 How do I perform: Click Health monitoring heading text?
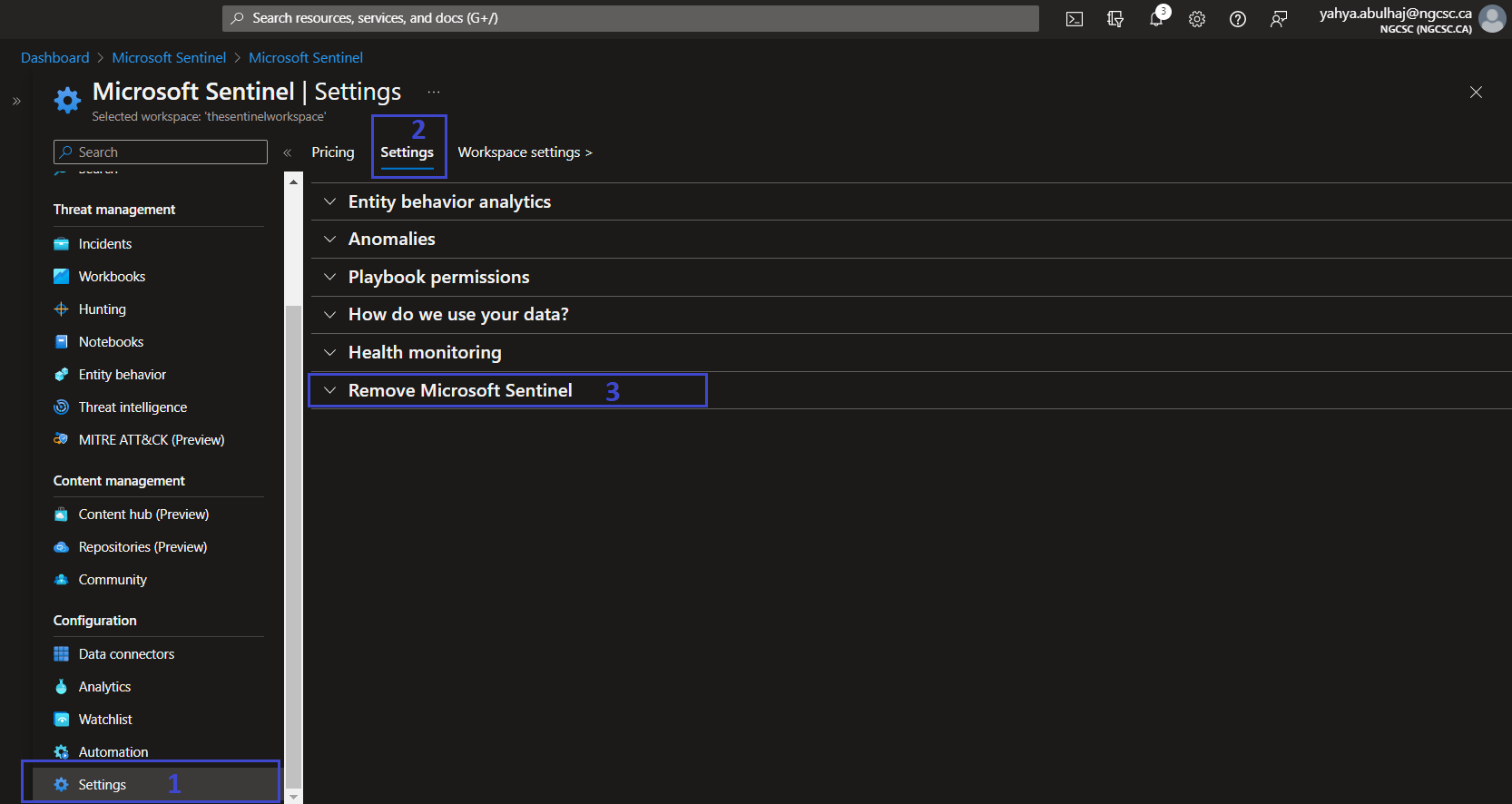coord(425,352)
